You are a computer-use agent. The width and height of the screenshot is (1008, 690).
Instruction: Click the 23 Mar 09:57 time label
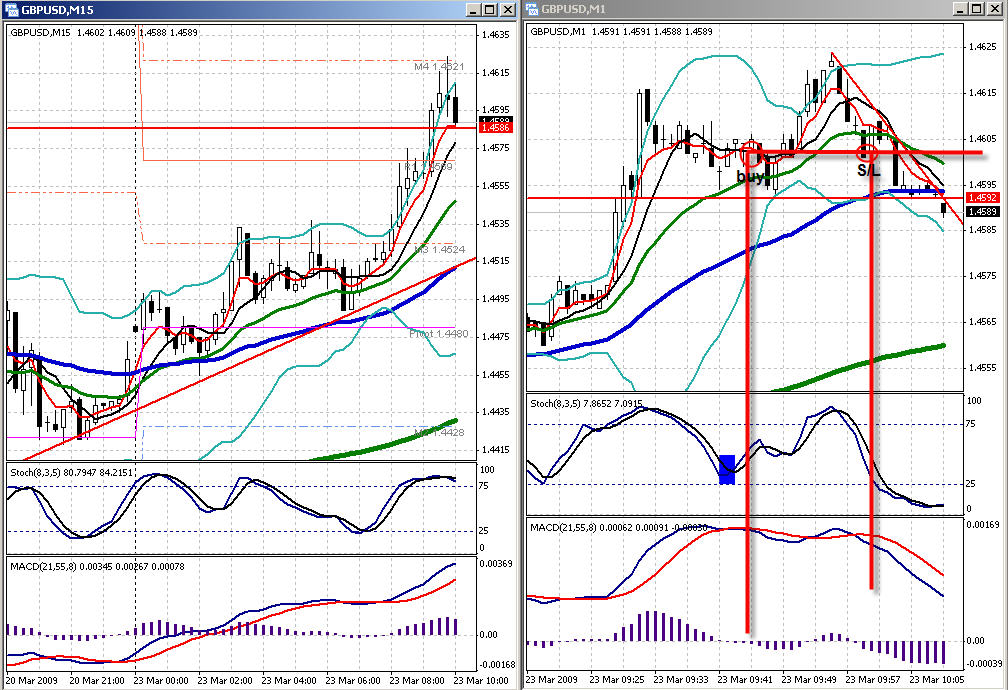coord(872,679)
